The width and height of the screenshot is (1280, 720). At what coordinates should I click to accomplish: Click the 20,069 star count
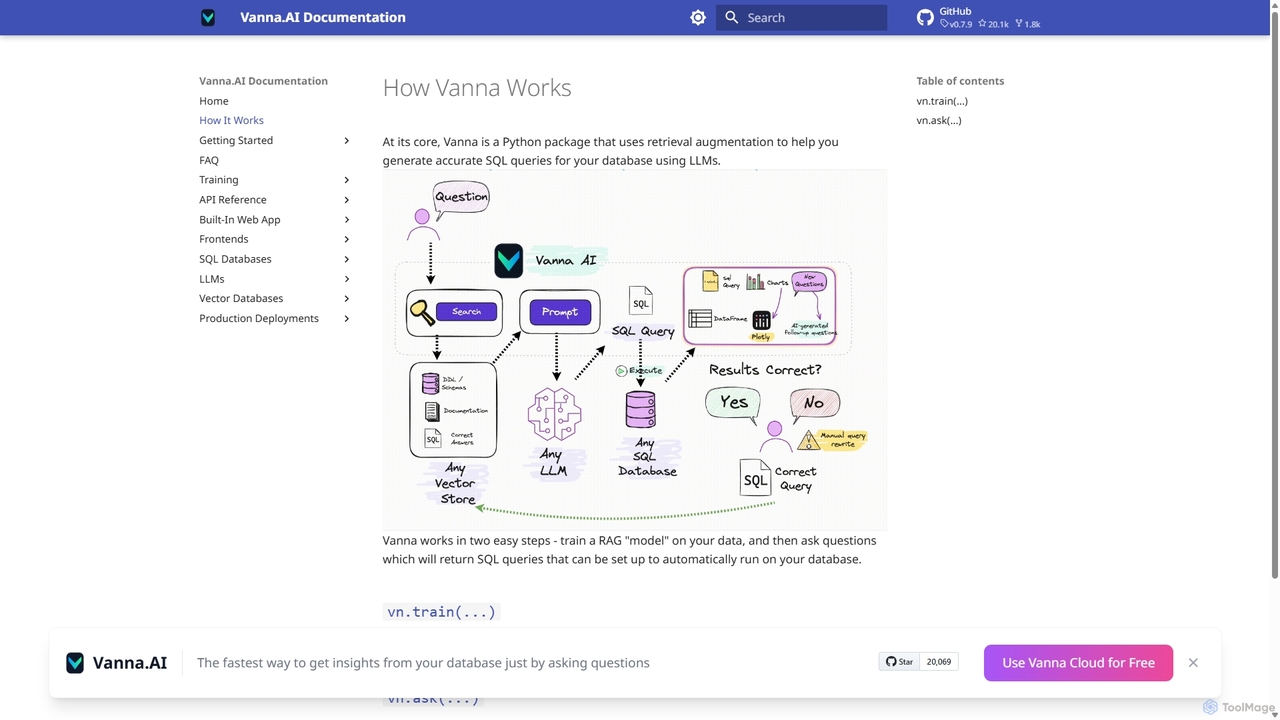(x=939, y=662)
